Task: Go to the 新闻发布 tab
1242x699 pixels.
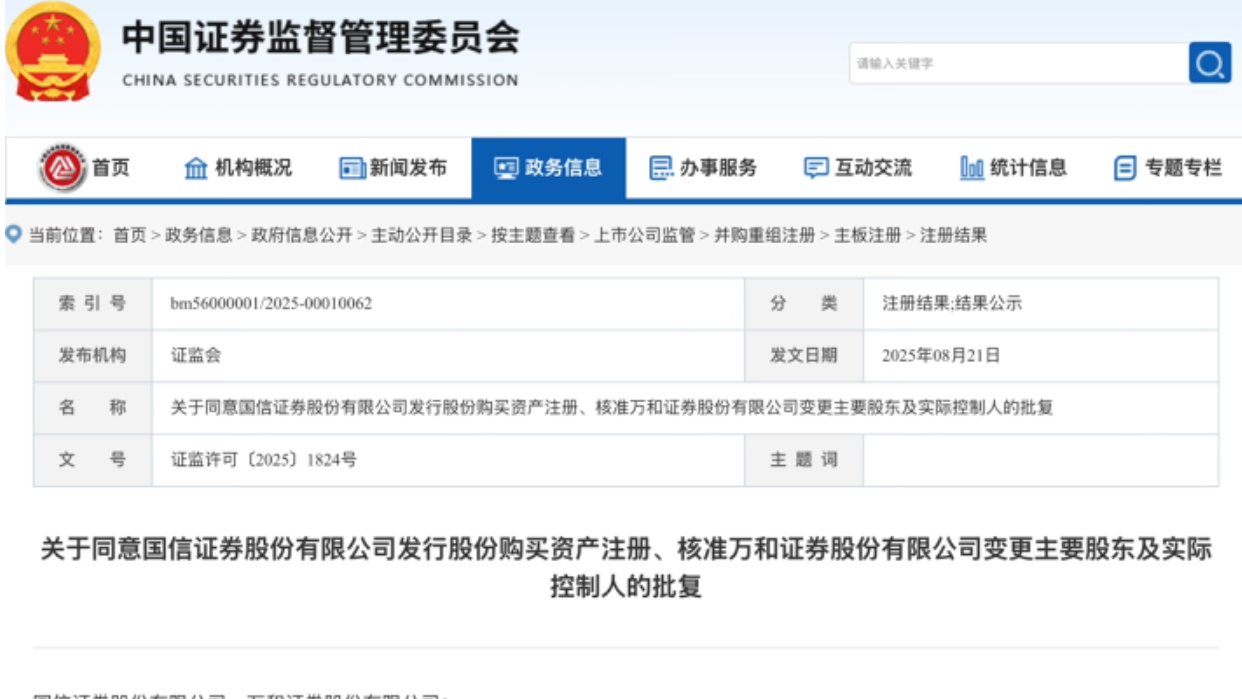Action: pyautogui.click(x=393, y=169)
